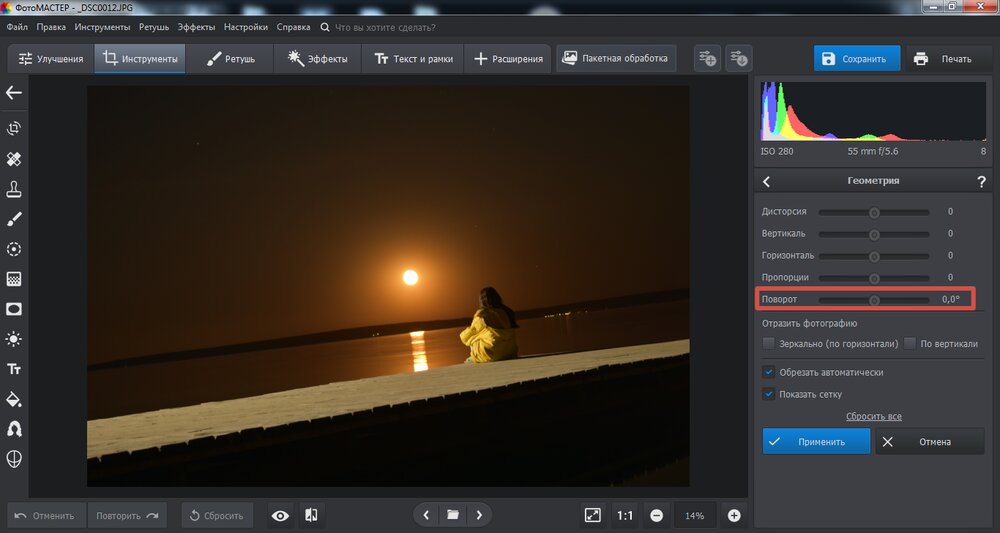
Task: Toggle the 'Показать сетку' checkbox
Action: [769, 394]
